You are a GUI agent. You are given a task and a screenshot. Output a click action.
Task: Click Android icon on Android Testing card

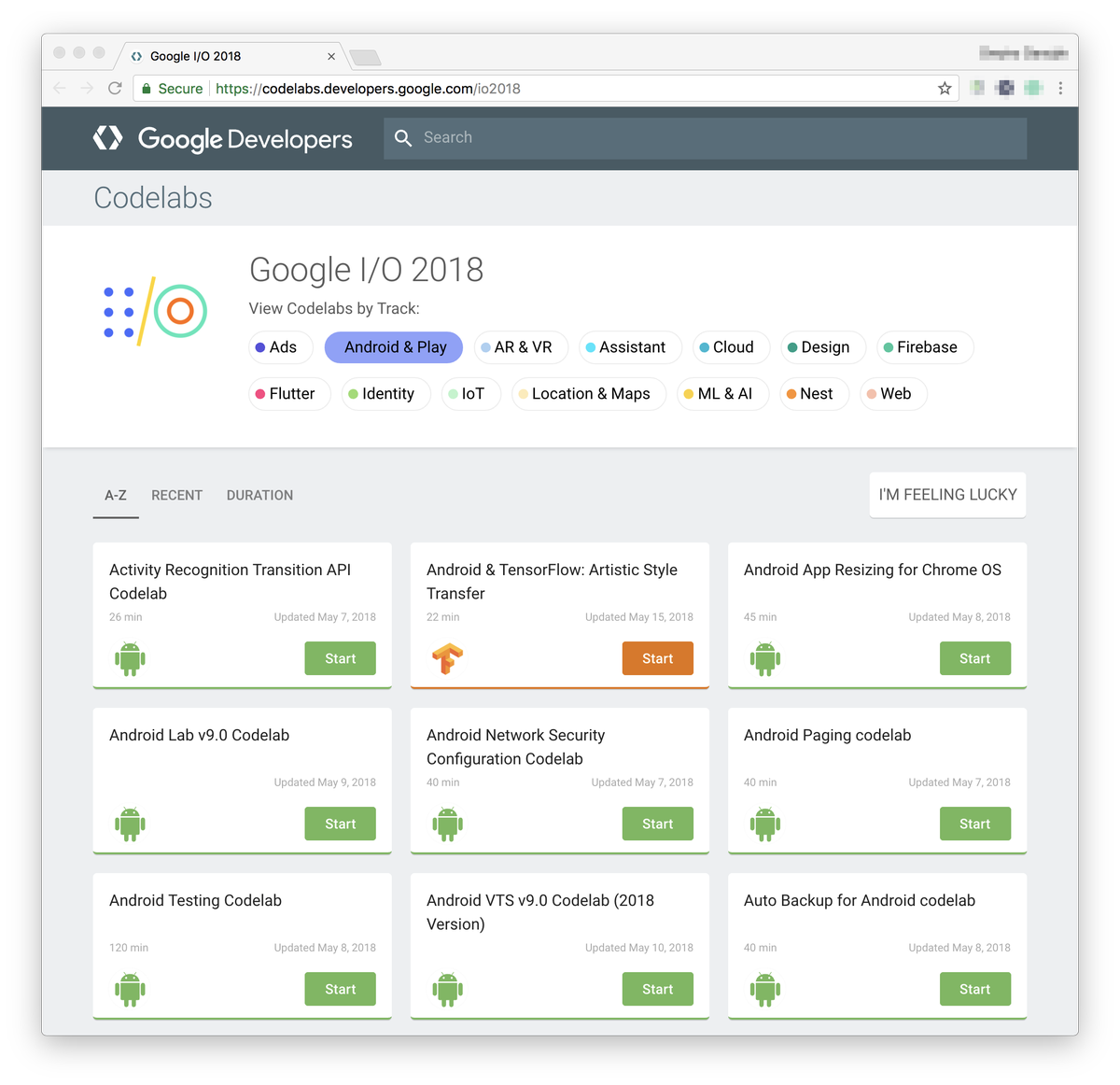130,990
